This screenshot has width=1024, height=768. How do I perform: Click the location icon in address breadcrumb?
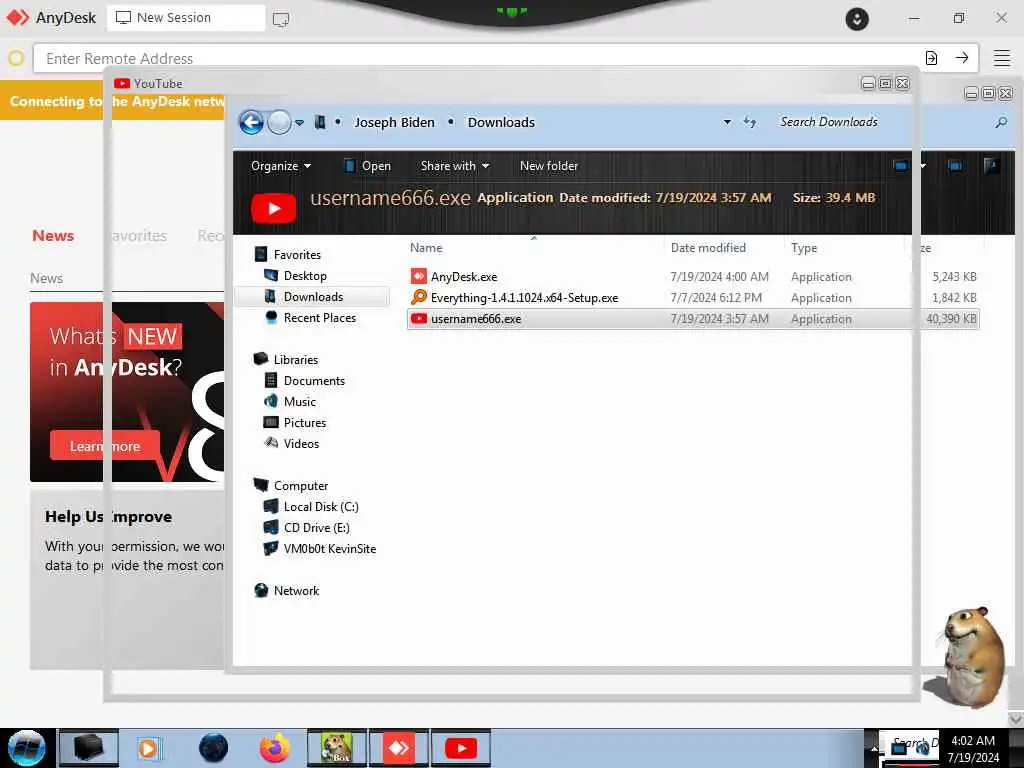click(x=320, y=122)
